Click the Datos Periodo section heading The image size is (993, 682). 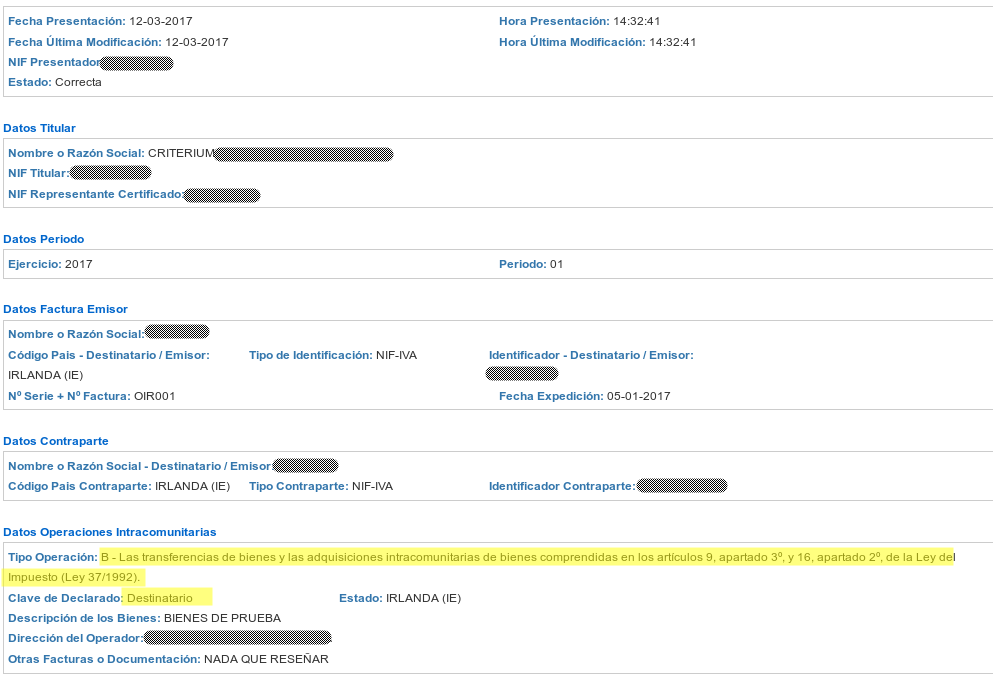point(44,239)
